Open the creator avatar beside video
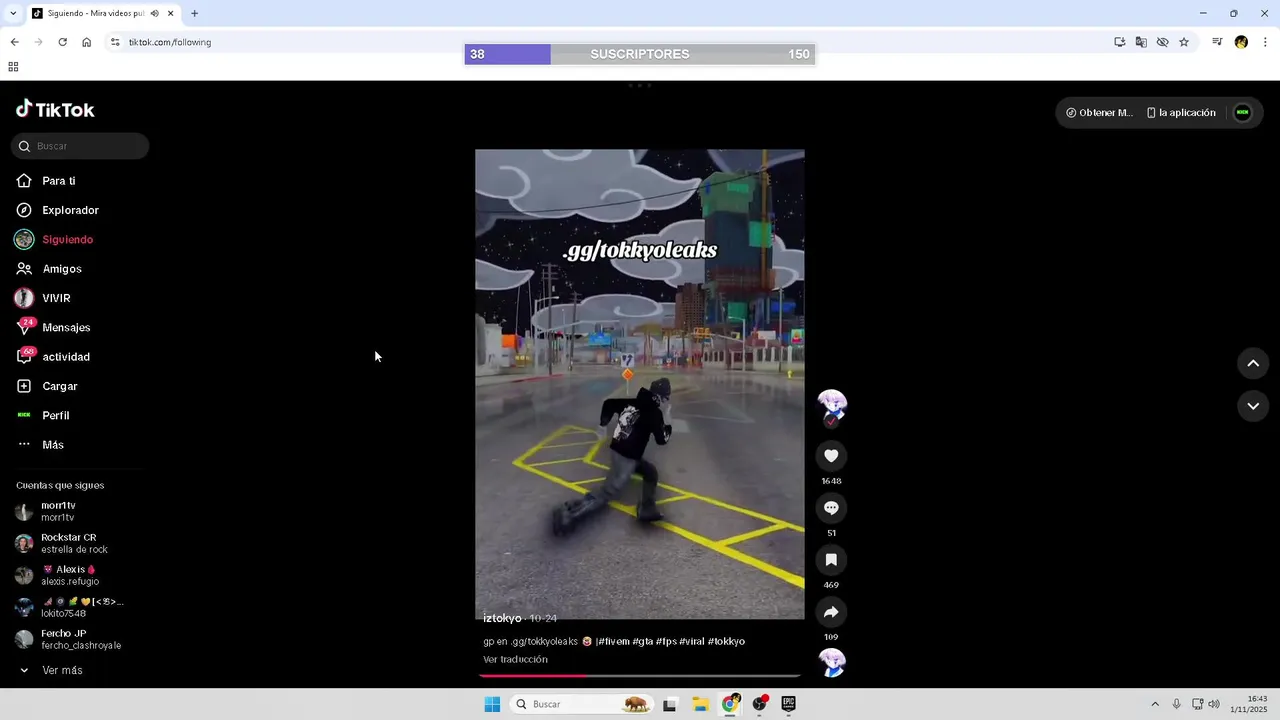This screenshot has height=720, width=1280. coord(832,405)
